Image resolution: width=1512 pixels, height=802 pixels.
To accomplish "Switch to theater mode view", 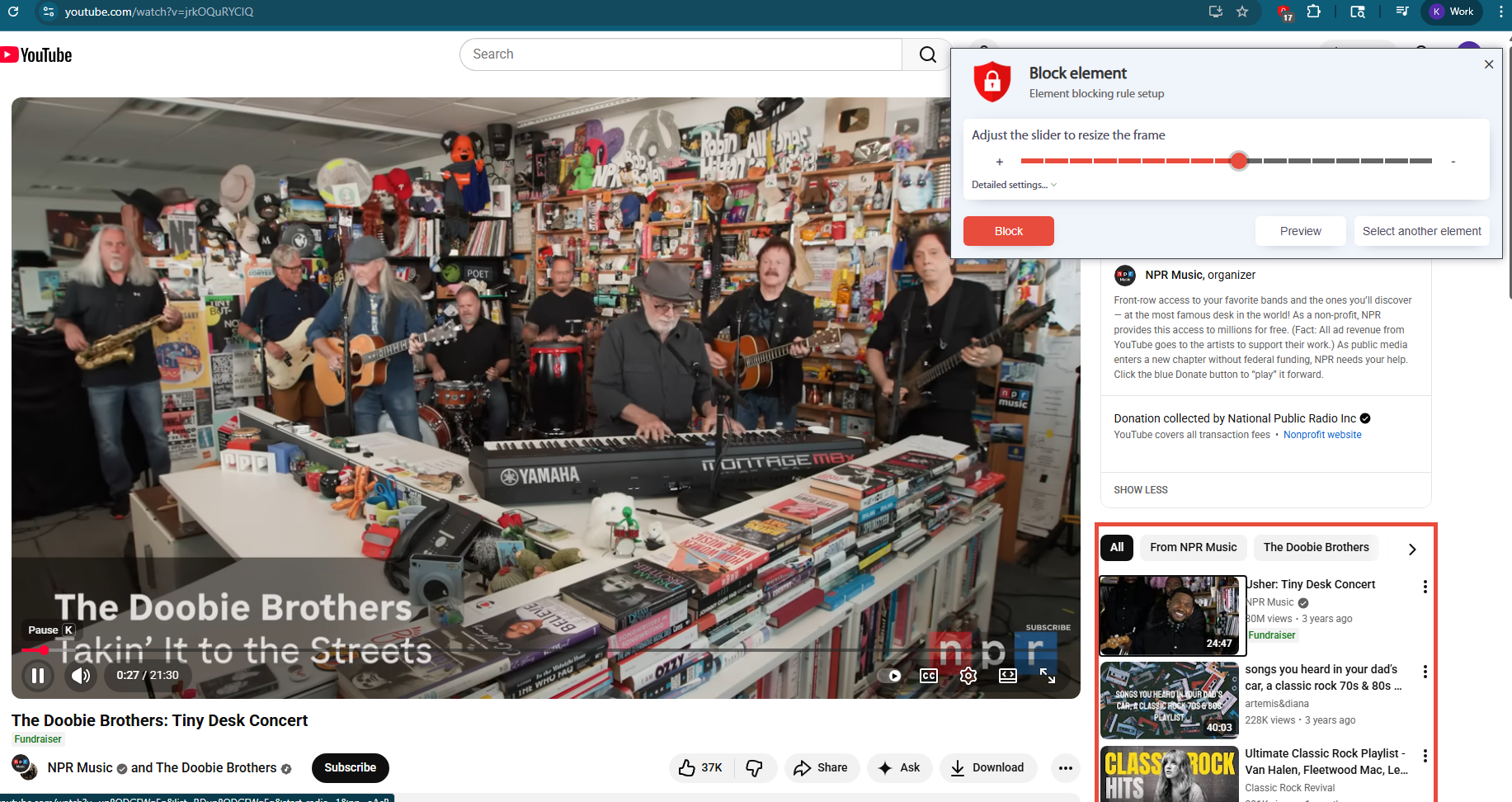I will pyautogui.click(x=1007, y=676).
